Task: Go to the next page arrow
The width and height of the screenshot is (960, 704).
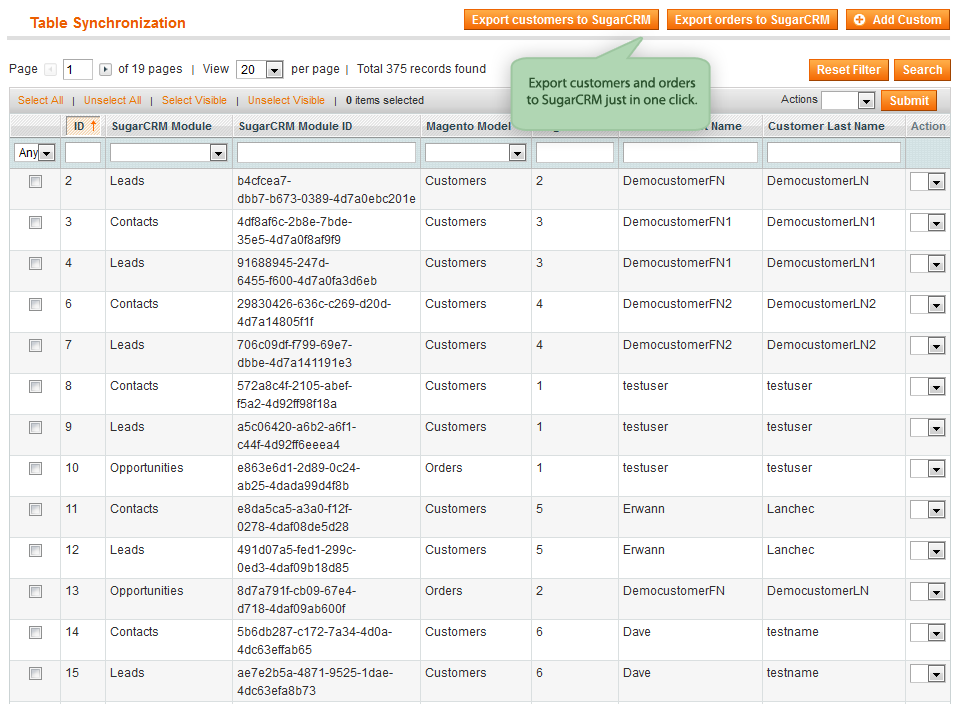Action: point(105,70)
